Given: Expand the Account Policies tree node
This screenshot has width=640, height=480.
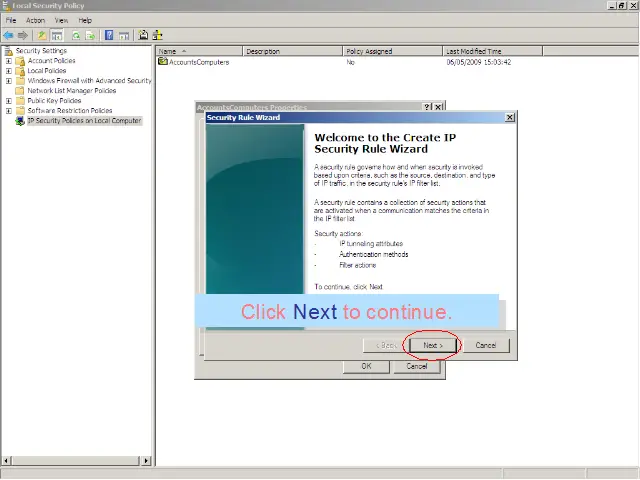Looking at the screenshot, I should [x=9, y=61].
